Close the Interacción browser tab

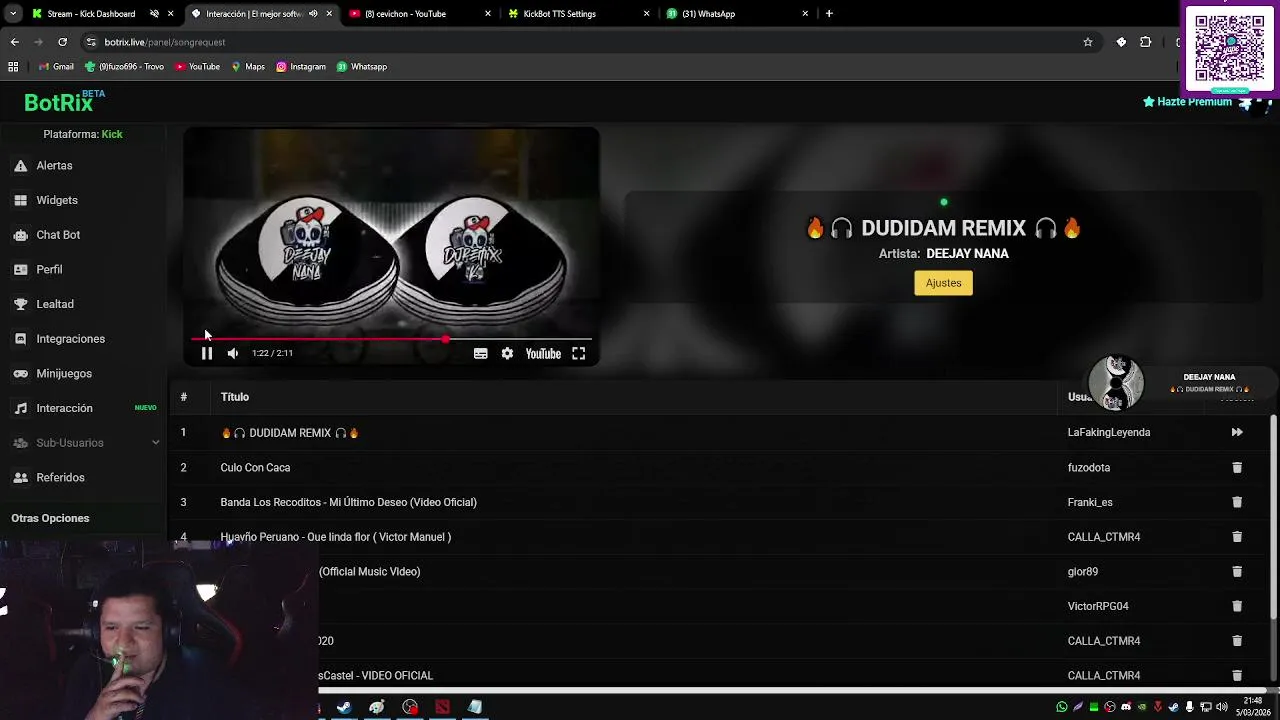pos(329,14)
